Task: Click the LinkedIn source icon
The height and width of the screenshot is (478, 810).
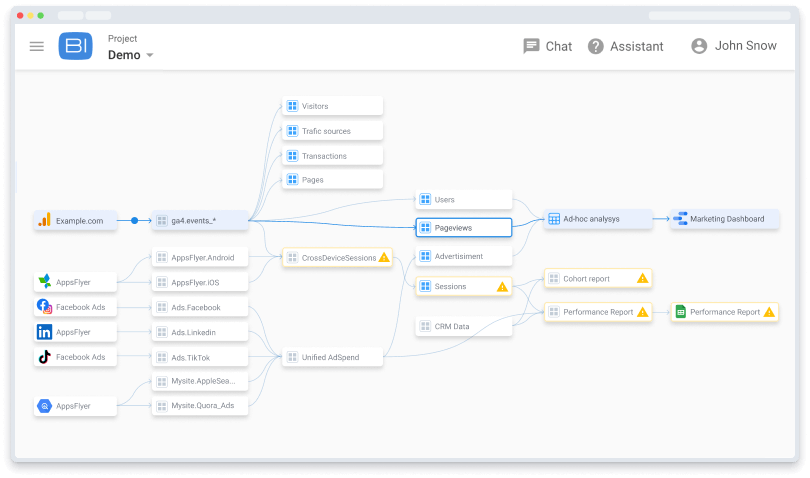Action: (x=44, y=332)
